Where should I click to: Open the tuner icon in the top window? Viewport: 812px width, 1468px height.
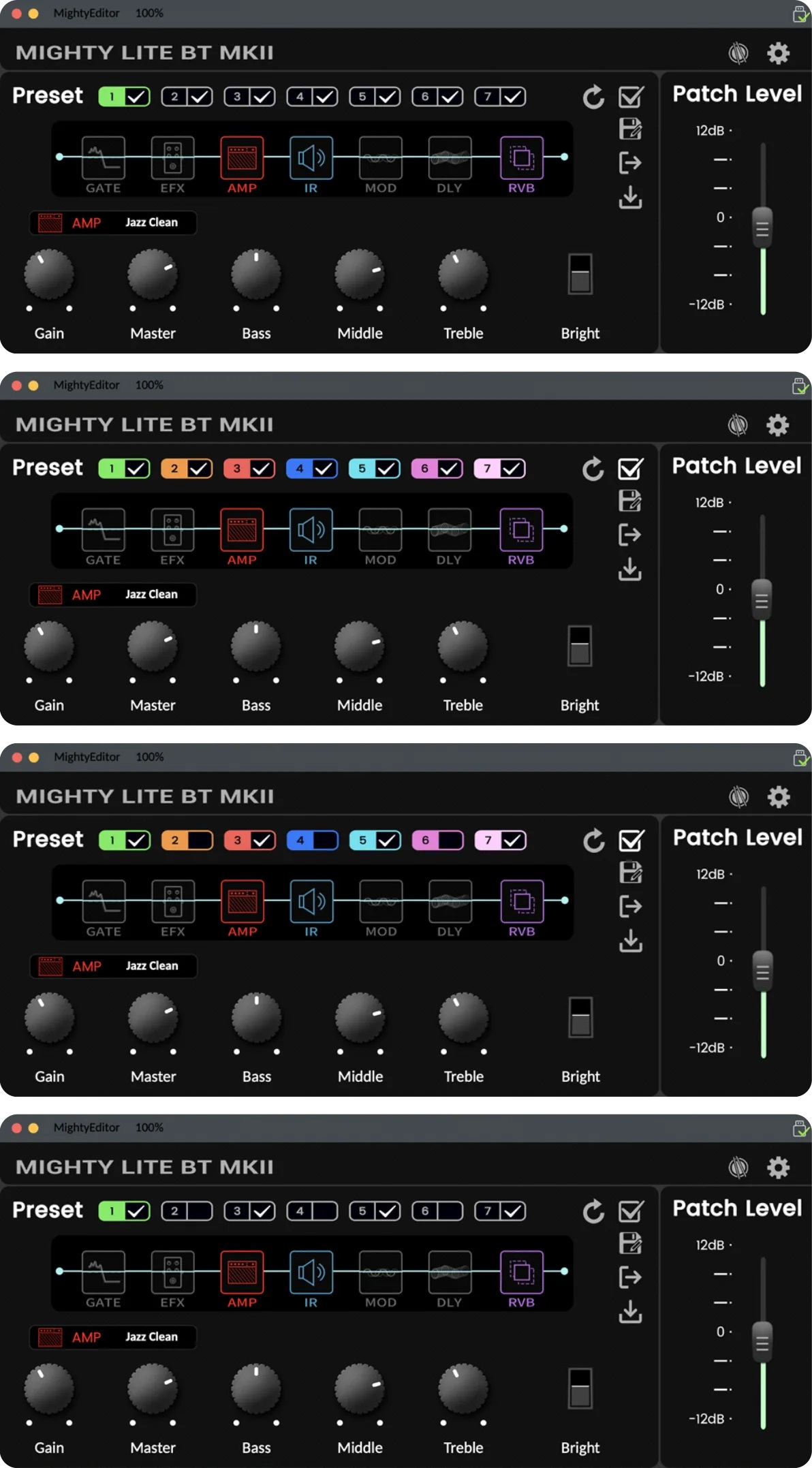tap(738, 53)
